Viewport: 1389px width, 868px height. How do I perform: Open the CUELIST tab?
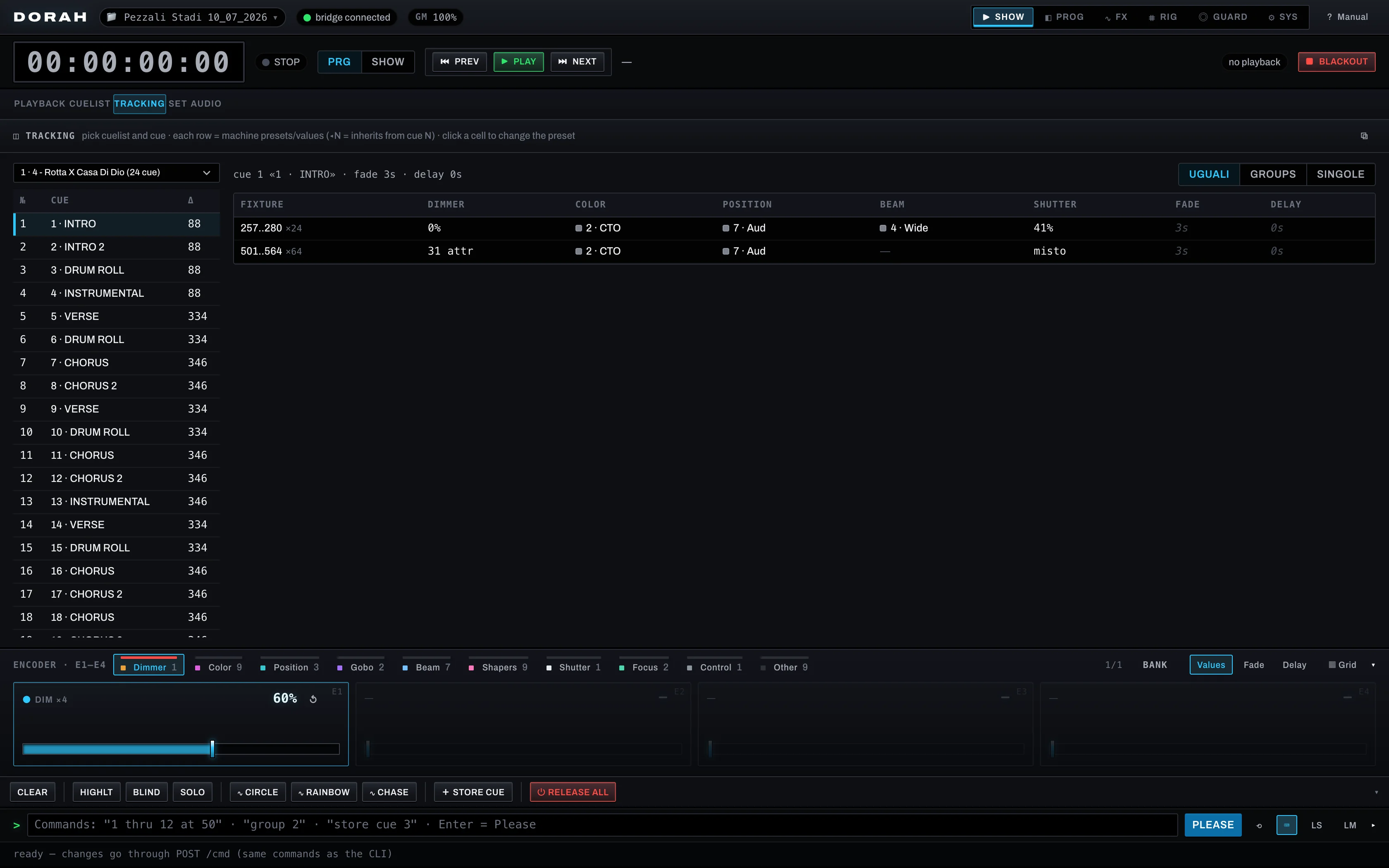(90, 104)
